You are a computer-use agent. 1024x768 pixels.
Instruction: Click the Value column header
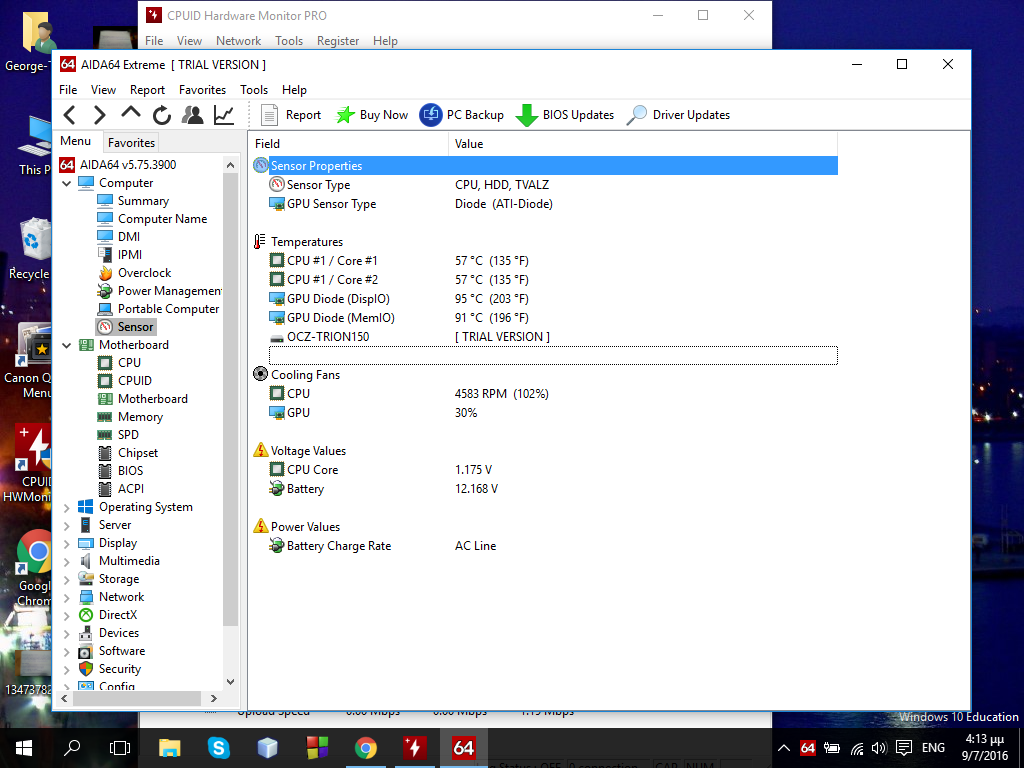(643, 144)
